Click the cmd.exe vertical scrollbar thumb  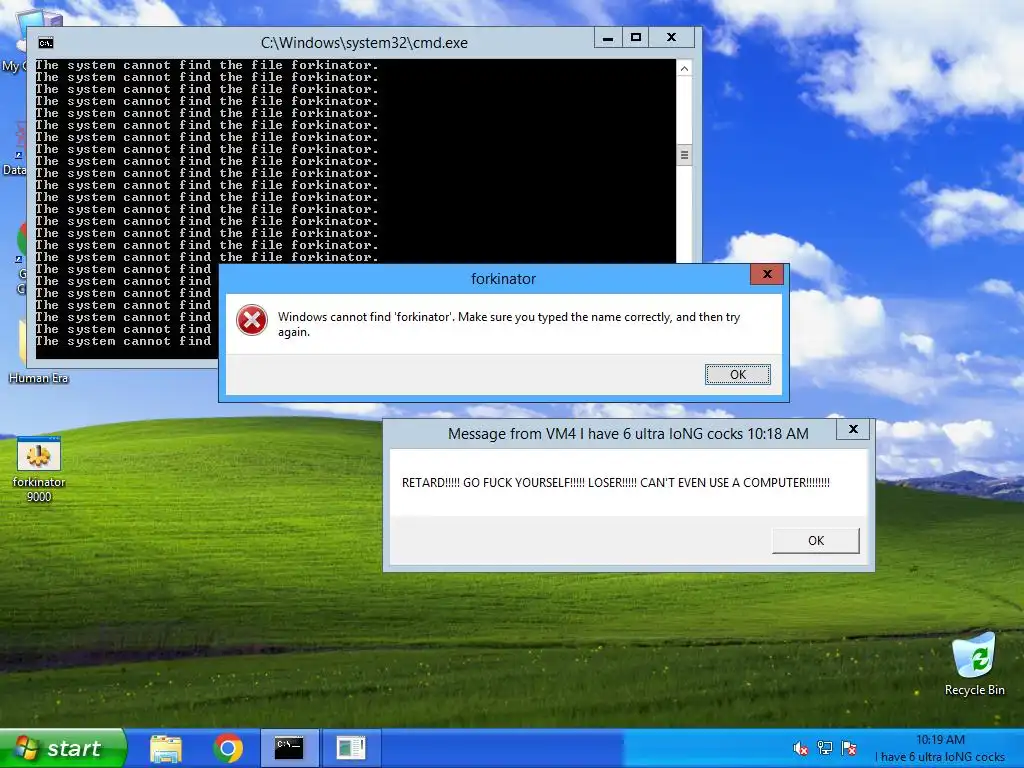tap(684, 155)
